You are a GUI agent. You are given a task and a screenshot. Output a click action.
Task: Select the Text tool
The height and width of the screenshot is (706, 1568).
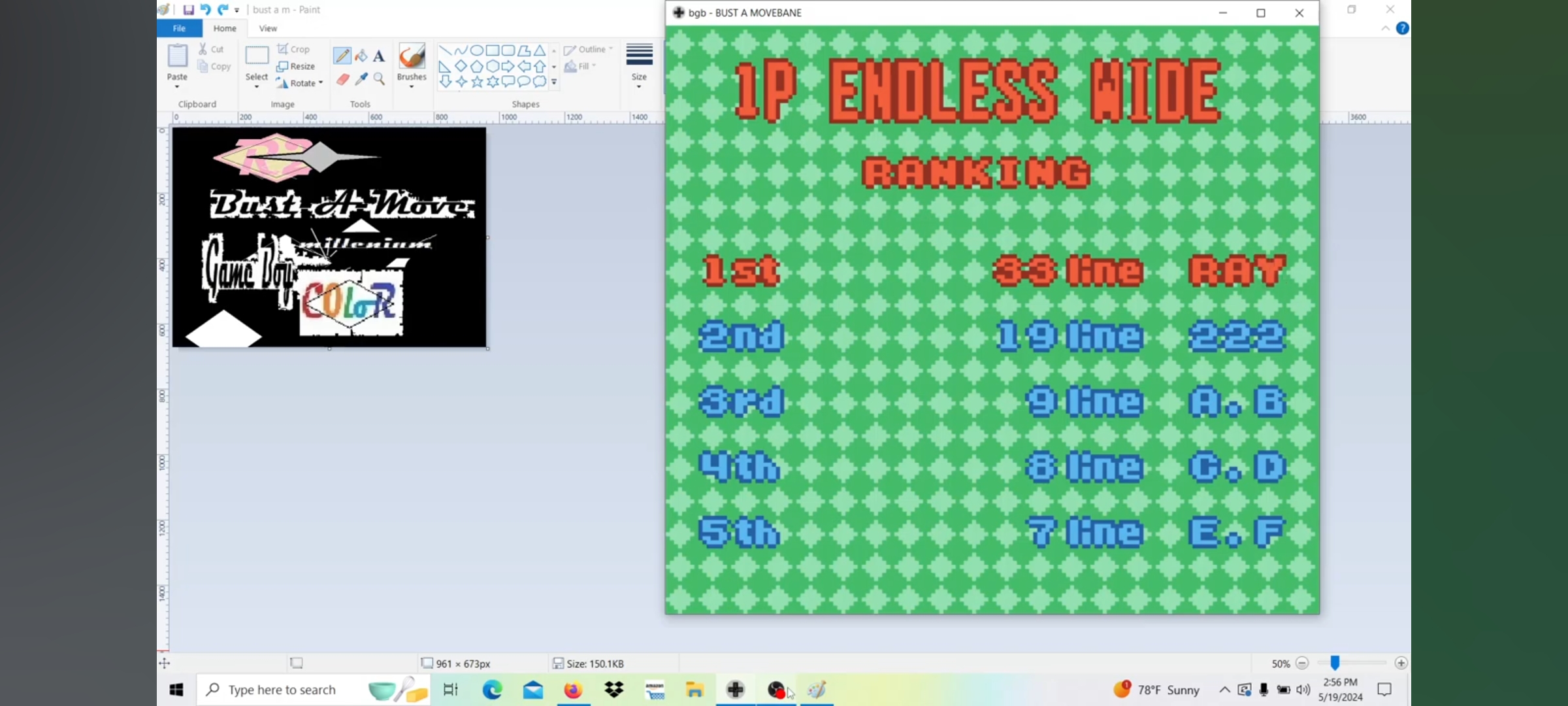click(x=379, y=56)
